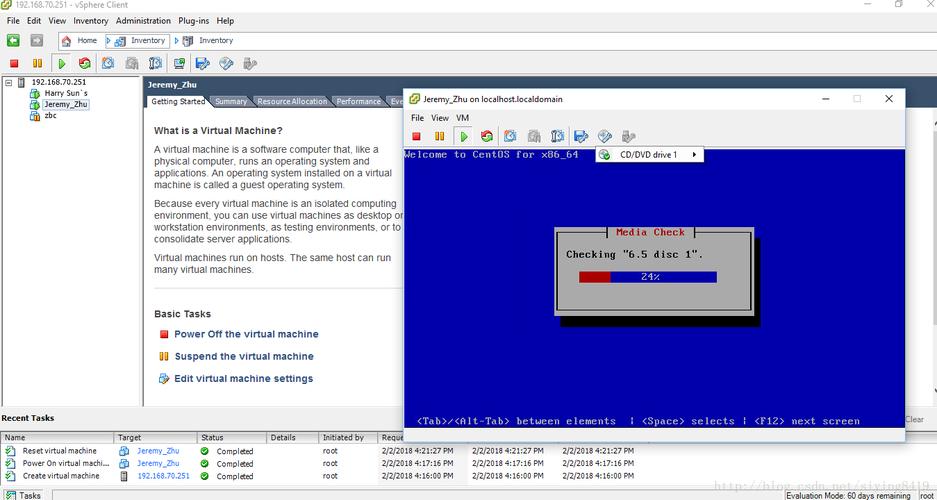Switch to Resource Allocation tab

292,102
